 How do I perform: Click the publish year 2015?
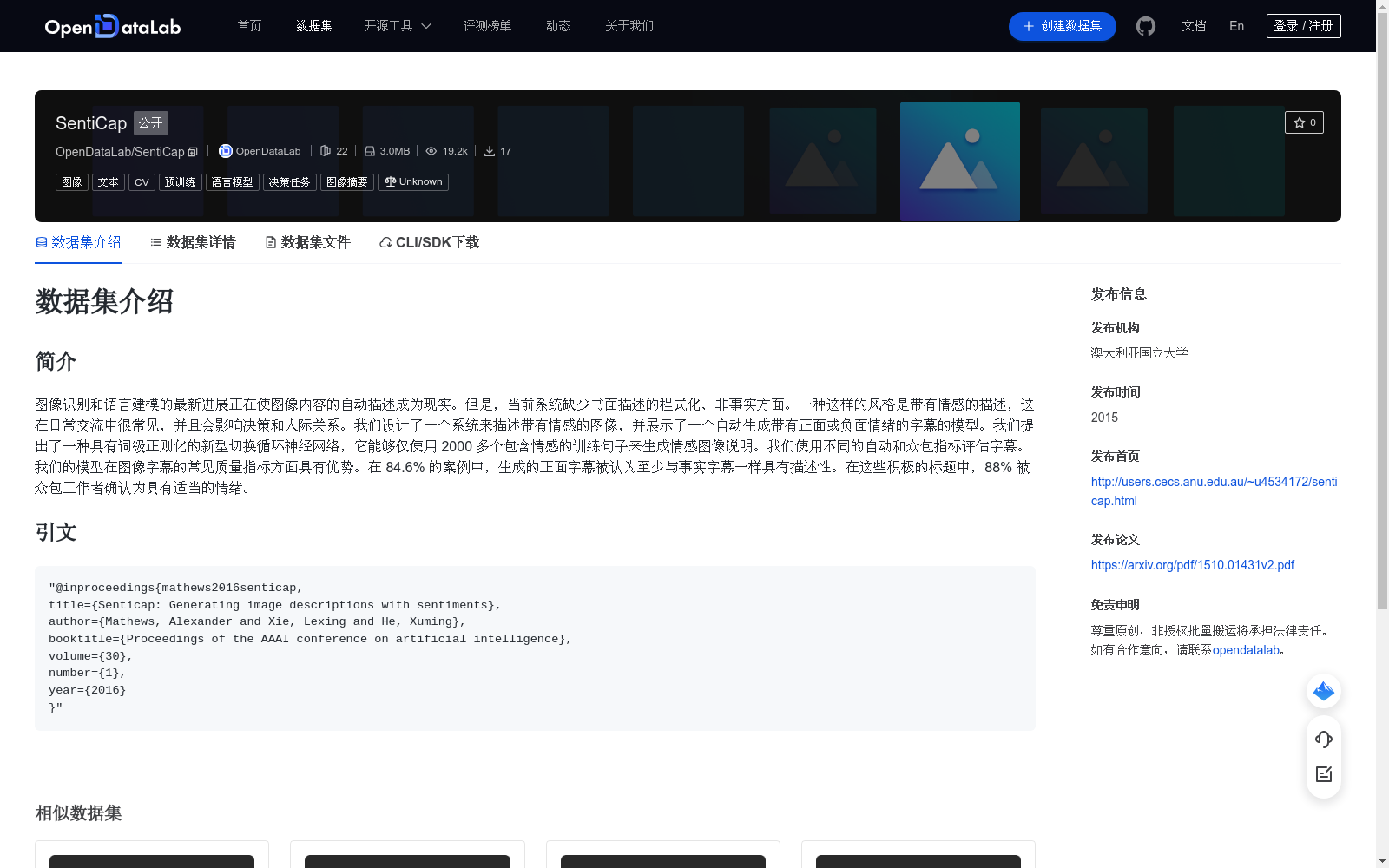(1104, 418)
